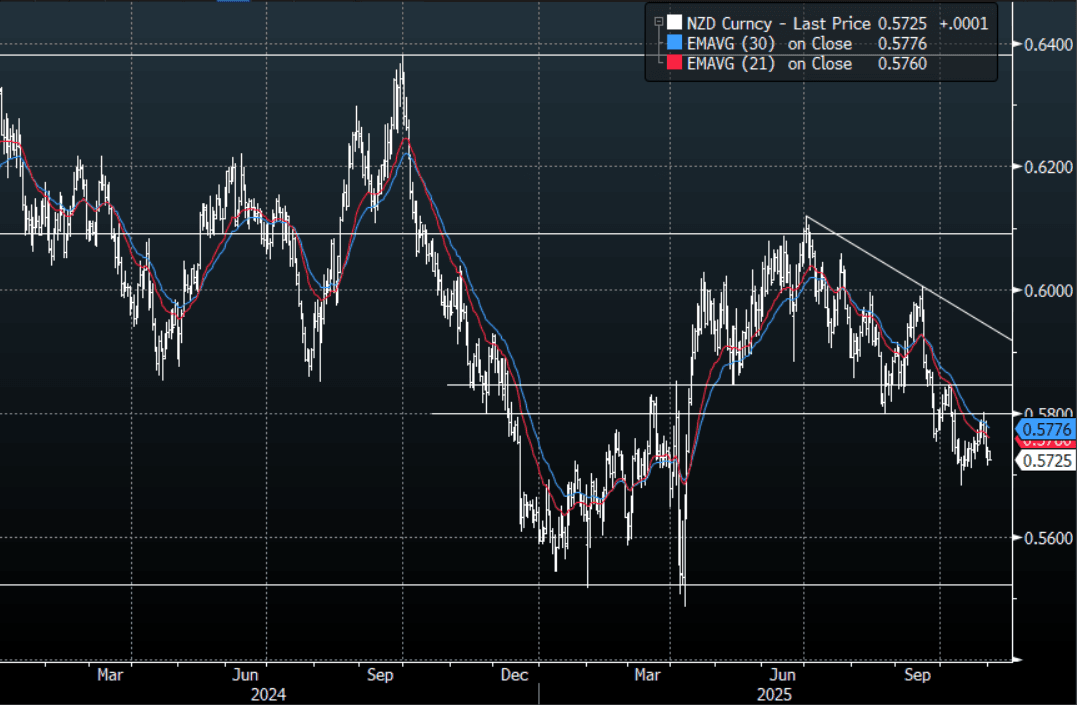Viewport: 1077px width, 705px height.
Task: Click the red EMA price tag on axis
Action: coord(1045,442)
